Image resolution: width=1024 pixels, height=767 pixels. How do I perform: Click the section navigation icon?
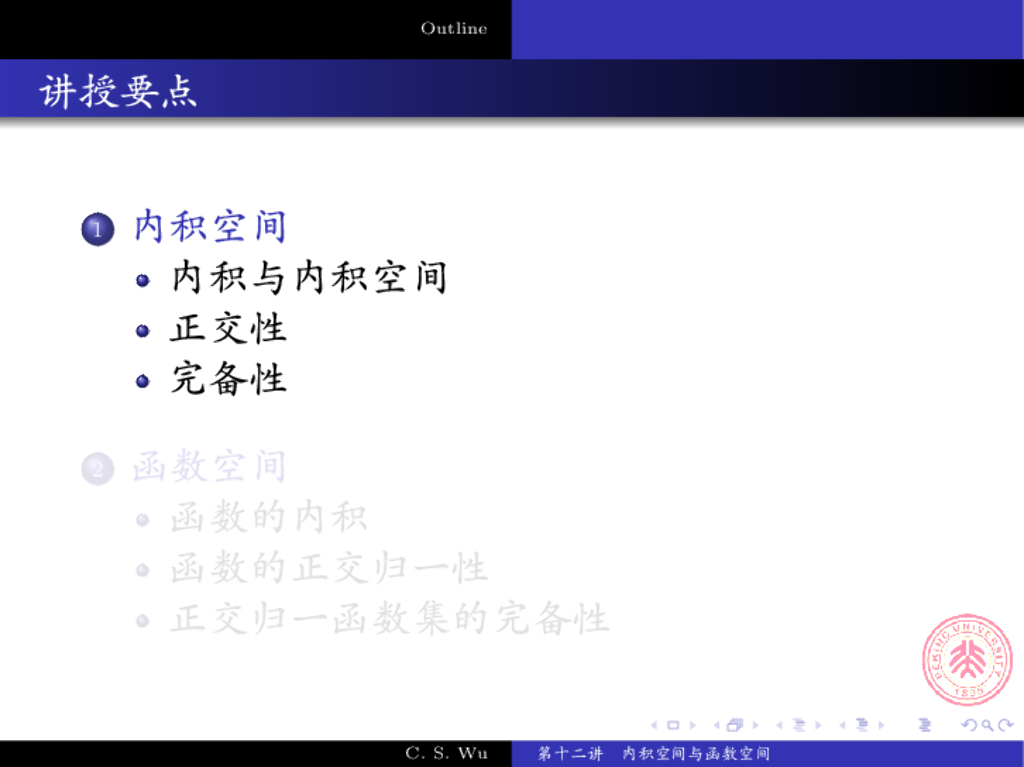(x=862, y=725)
